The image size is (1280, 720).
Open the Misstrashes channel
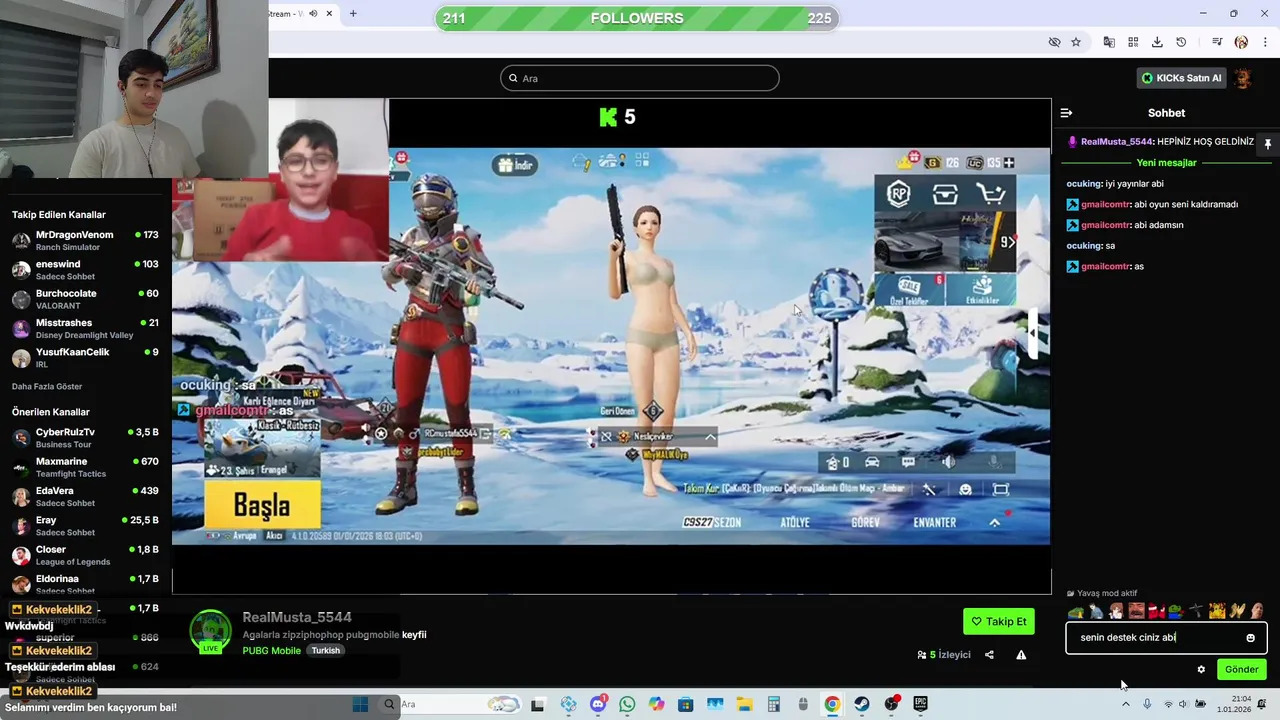coord(85,328)
